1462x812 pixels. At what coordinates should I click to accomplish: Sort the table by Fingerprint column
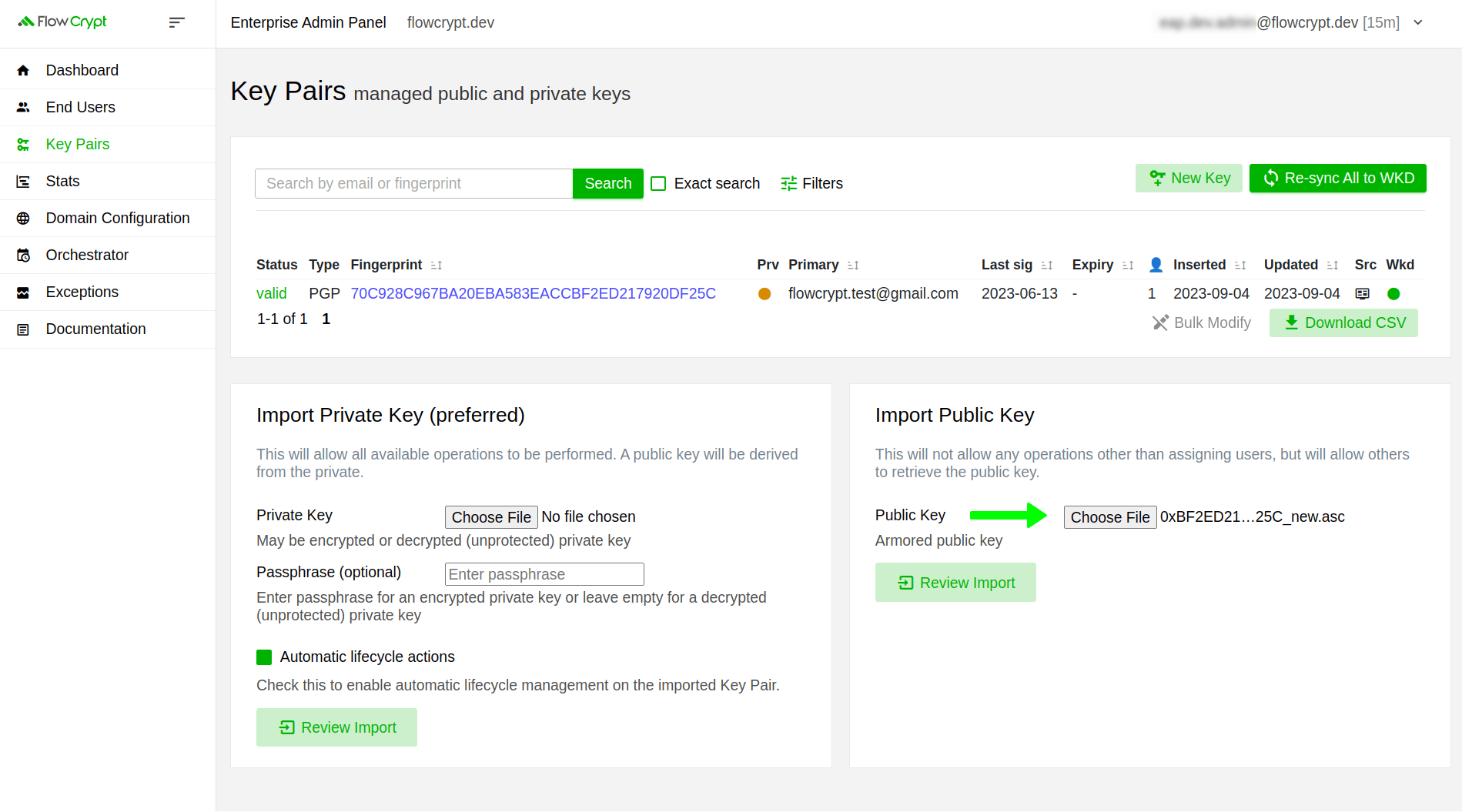pos(437,265)
